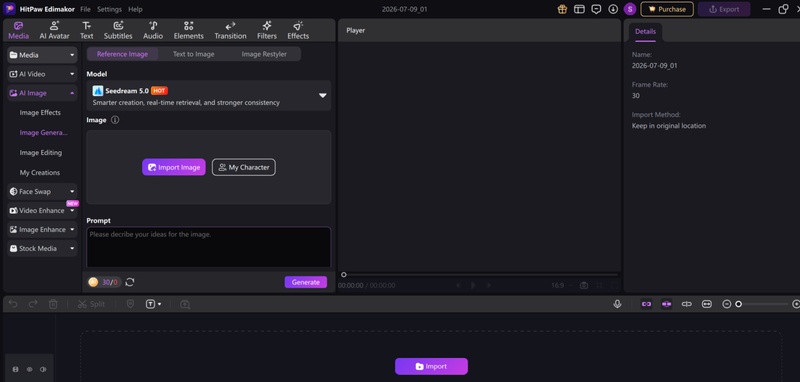Click the shield marker icon in timeline toolbar

pos(130,304)
